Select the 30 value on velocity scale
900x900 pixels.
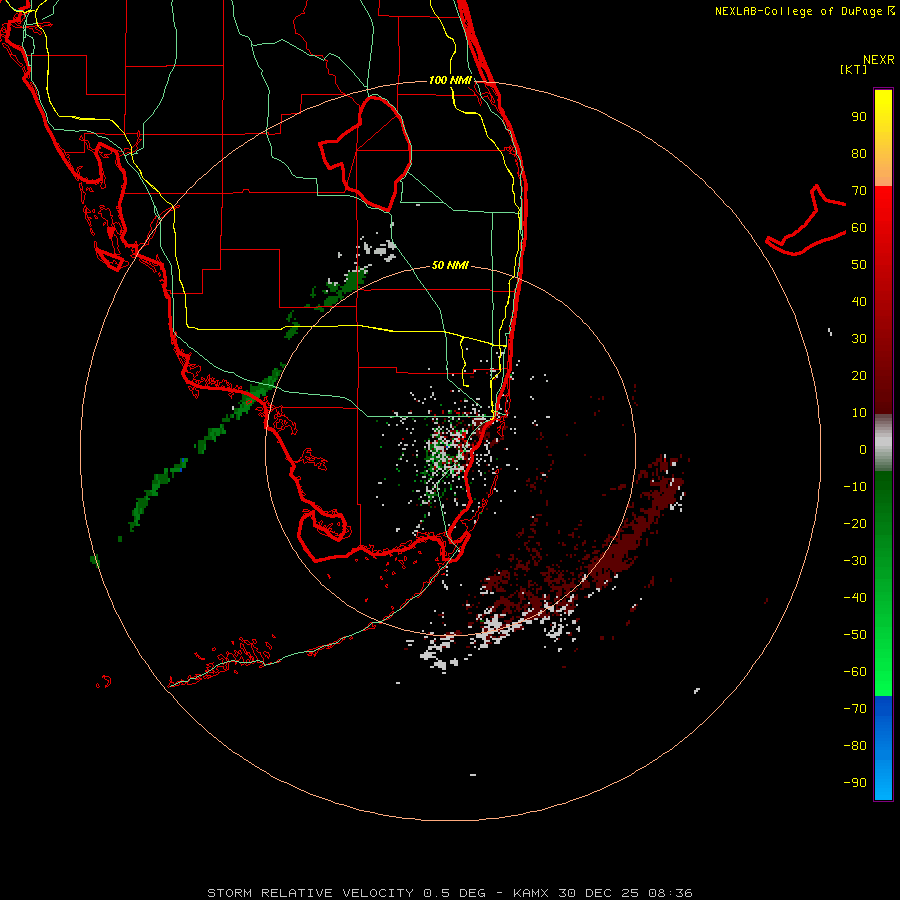click(859, 339)
